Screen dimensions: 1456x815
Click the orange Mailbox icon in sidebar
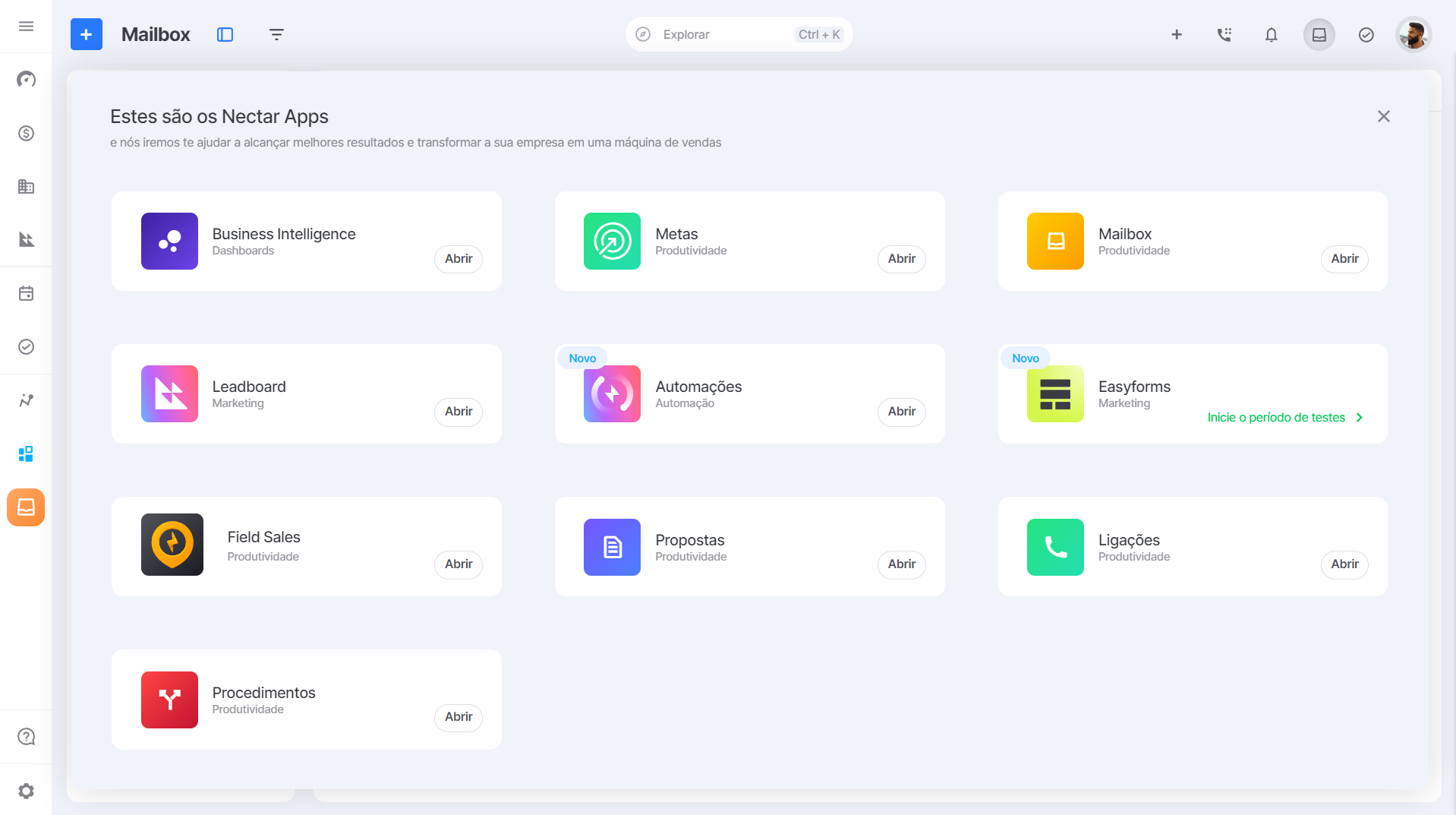[26, 507]
